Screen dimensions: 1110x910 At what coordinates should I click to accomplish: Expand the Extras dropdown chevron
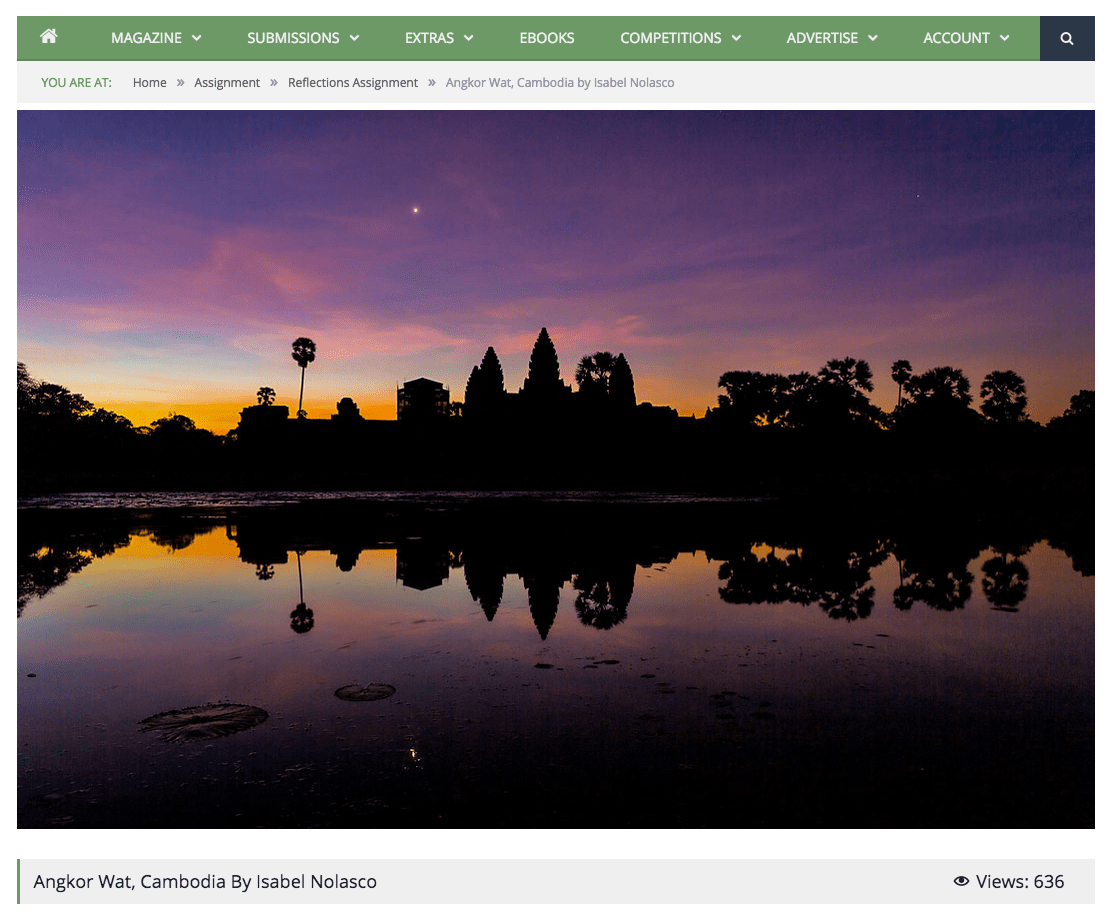coord(469,38)
